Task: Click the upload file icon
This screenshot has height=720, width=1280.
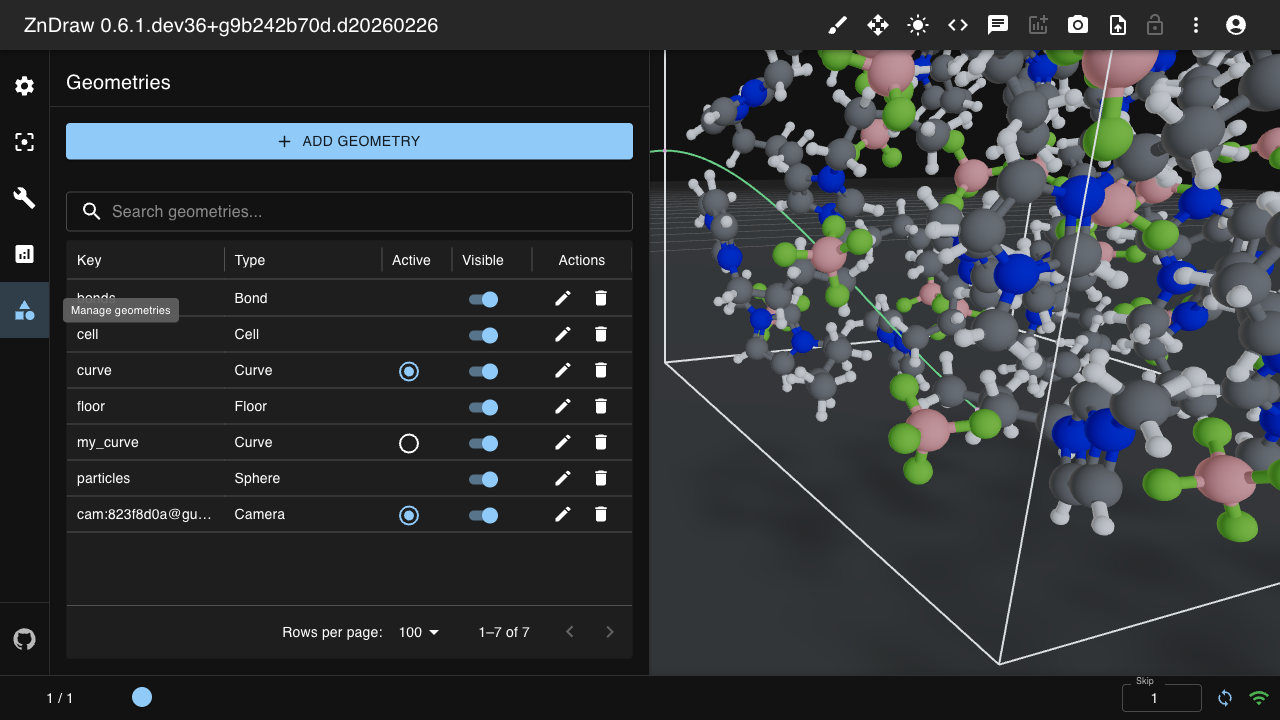Action: coord(1118,25)
